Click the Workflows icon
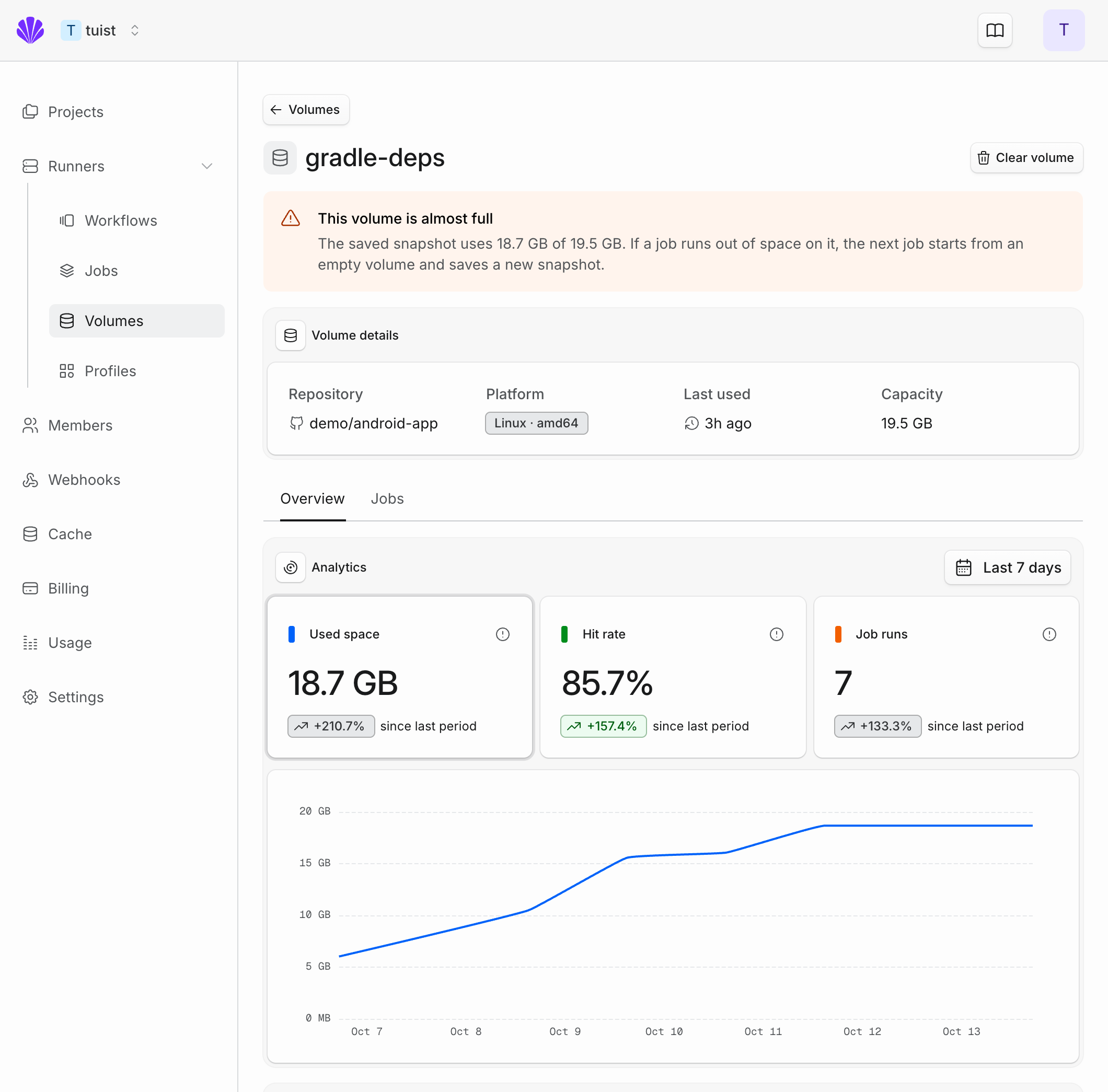This screenshot has width=1108, height=1092. point(67,220)
